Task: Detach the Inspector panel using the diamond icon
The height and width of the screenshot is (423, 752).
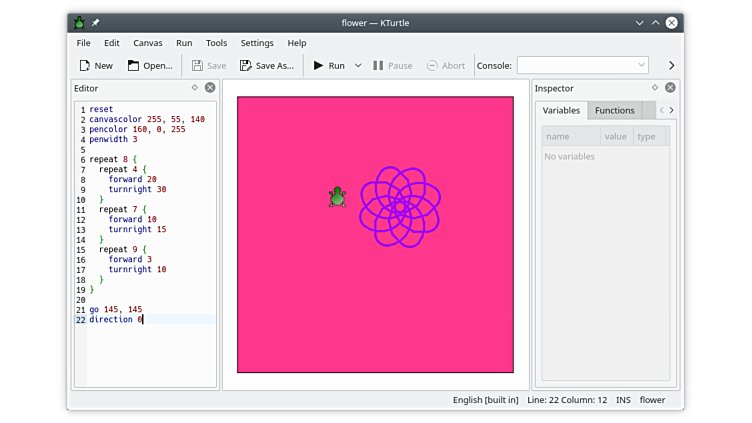Action: (656, 88)
